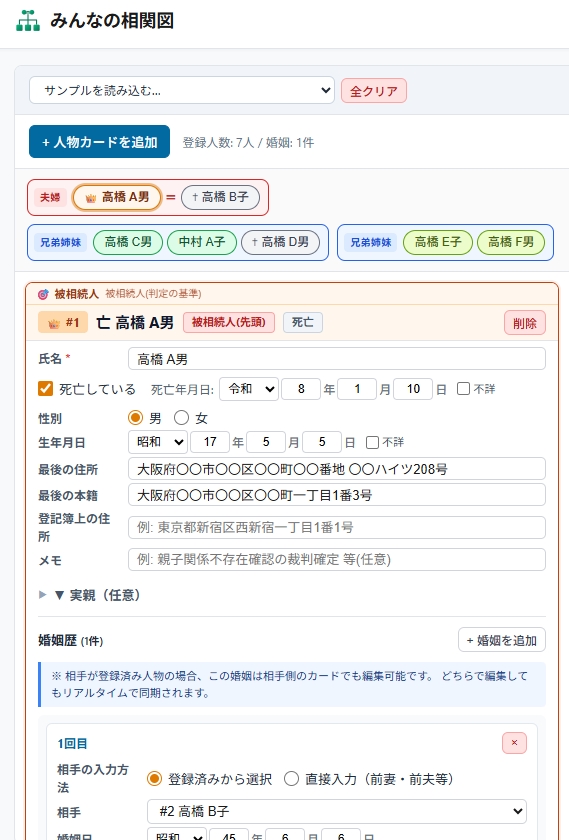Expand the 実親（任意） section
Screen dimensions: 569x840
89,595
